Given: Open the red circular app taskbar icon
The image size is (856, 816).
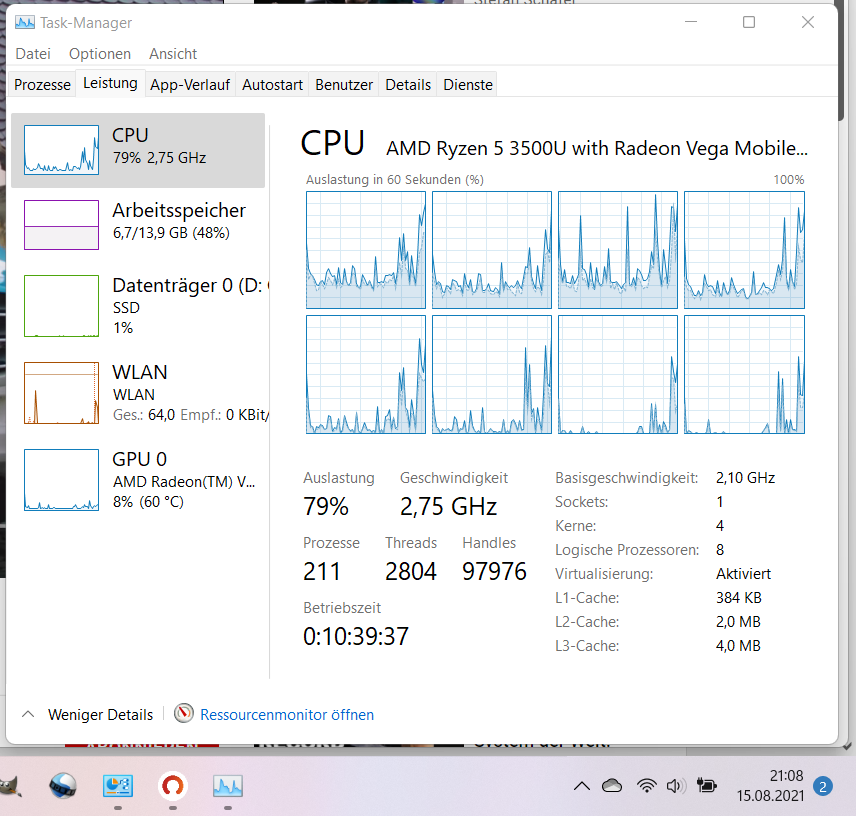Looking at the screenshot, I should pos(173,787).
